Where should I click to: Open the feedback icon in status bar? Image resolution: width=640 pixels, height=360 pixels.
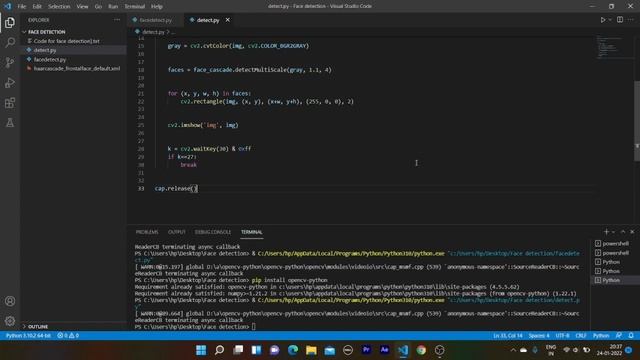619,336
